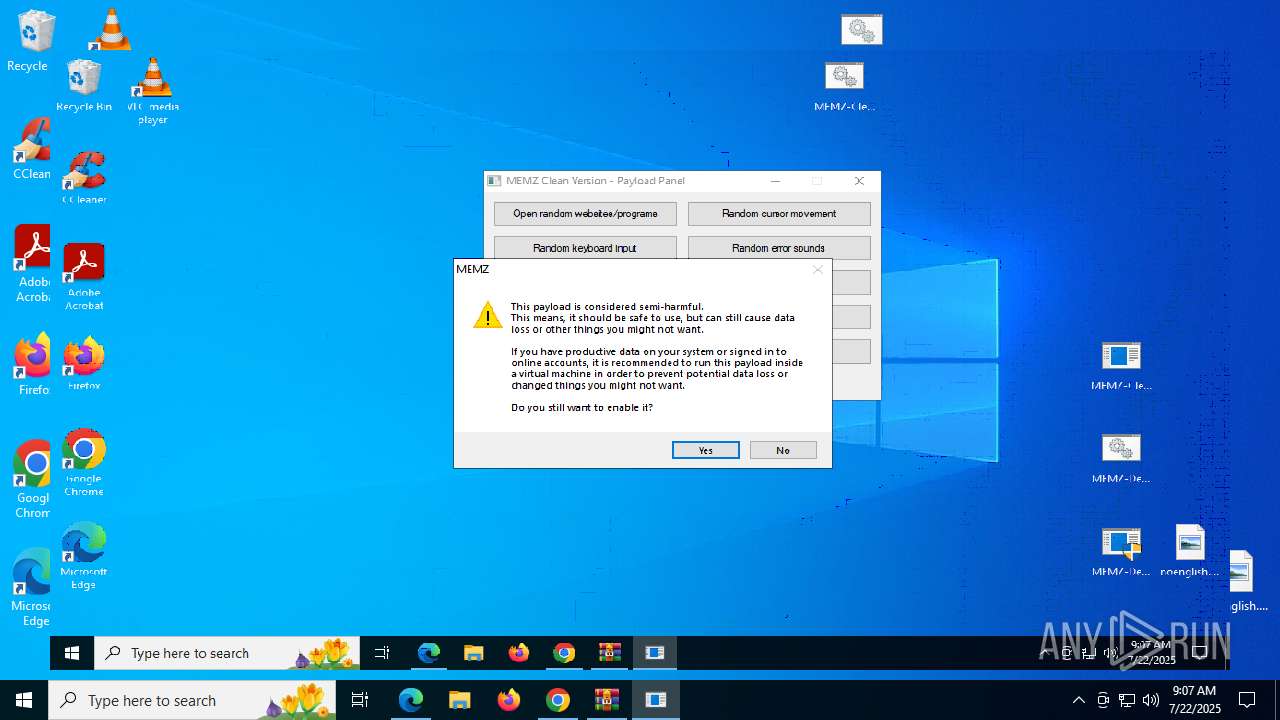
Task: Confirm with the Yes button
Action: point(705,450)
